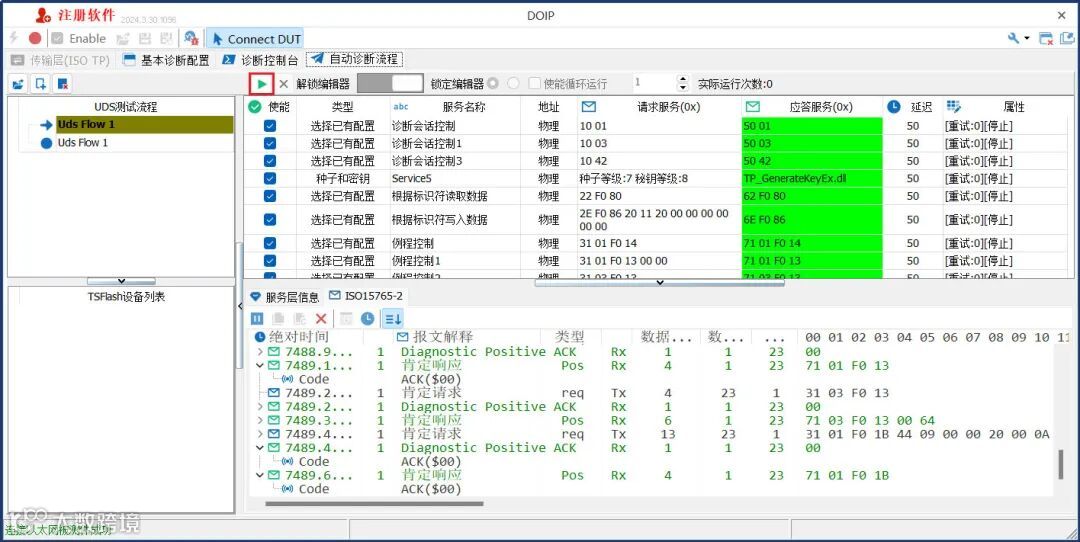
Task: Uncheck the 诊断会话控制1 row checkbox
Action: [x=270, y=143]
